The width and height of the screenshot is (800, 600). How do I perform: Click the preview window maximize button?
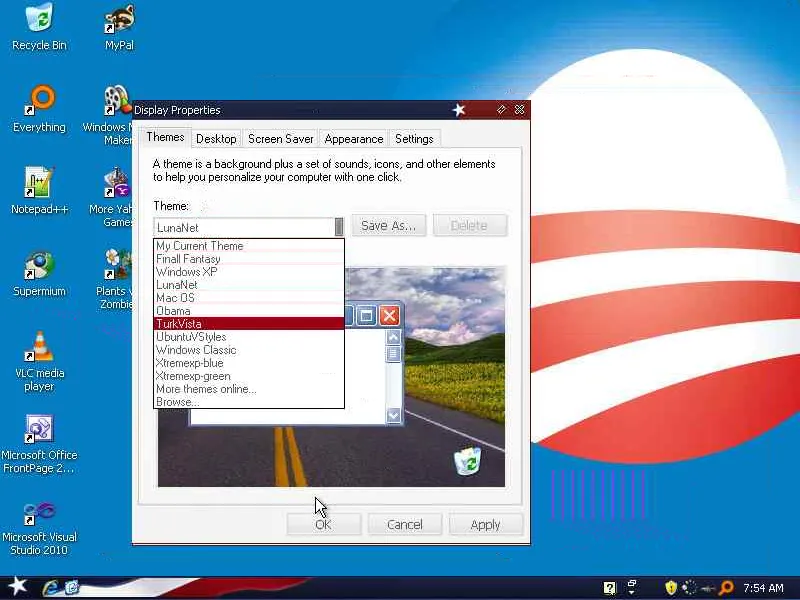(366, 316)
